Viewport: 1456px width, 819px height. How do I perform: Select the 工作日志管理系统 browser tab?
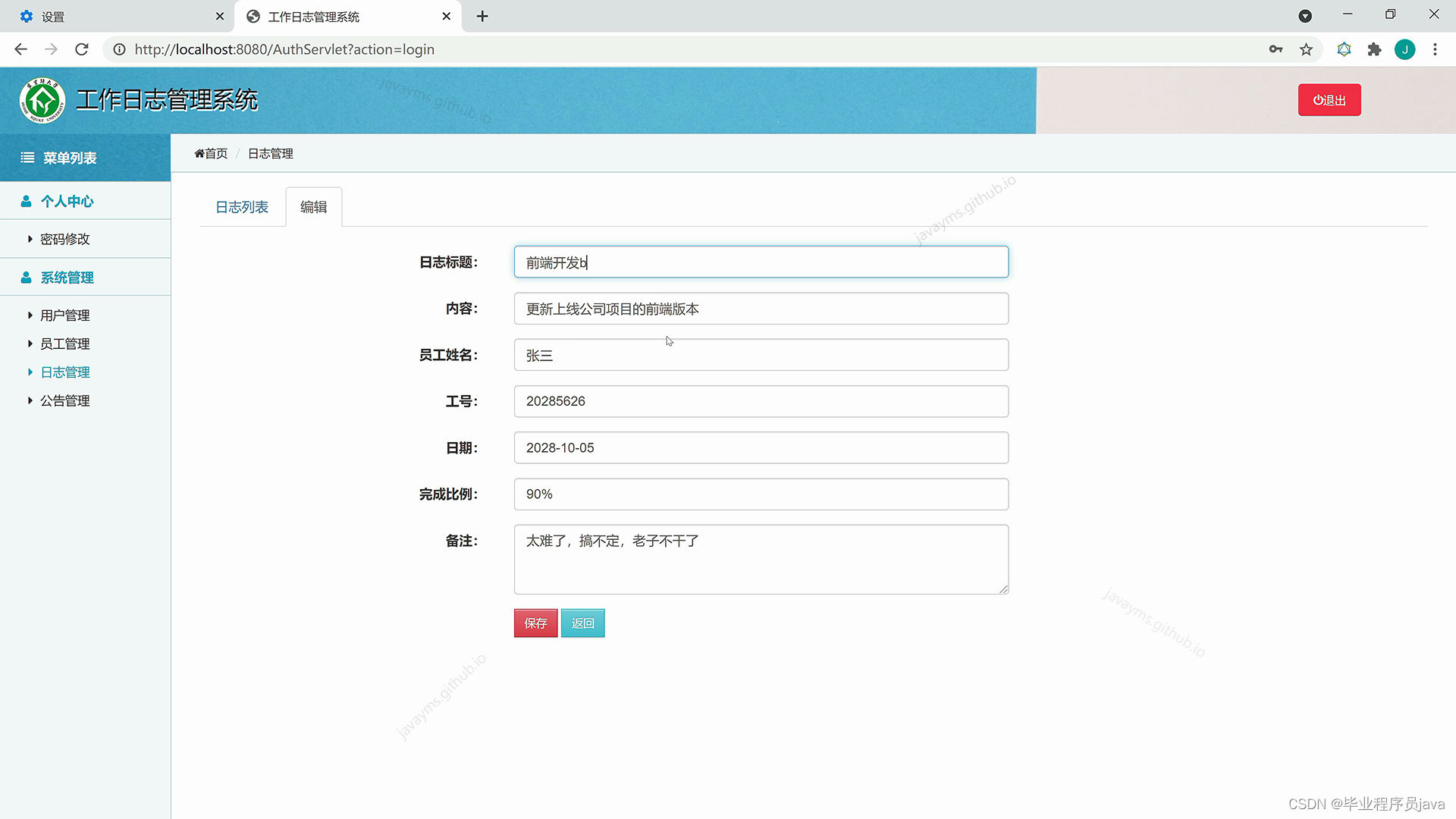(x=348, y=16)
